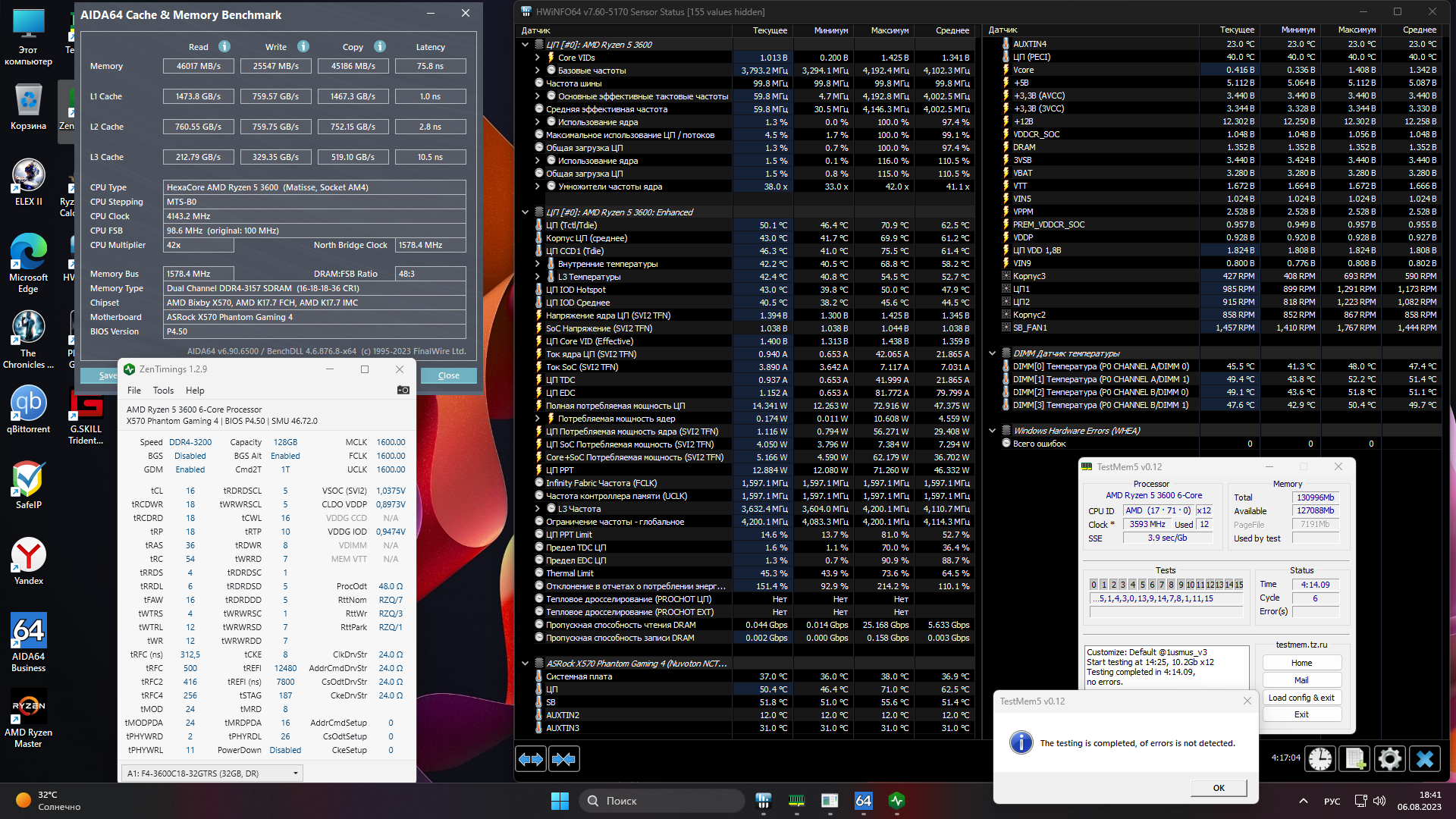Open the File menu in ZenTimings

(133, 391)
